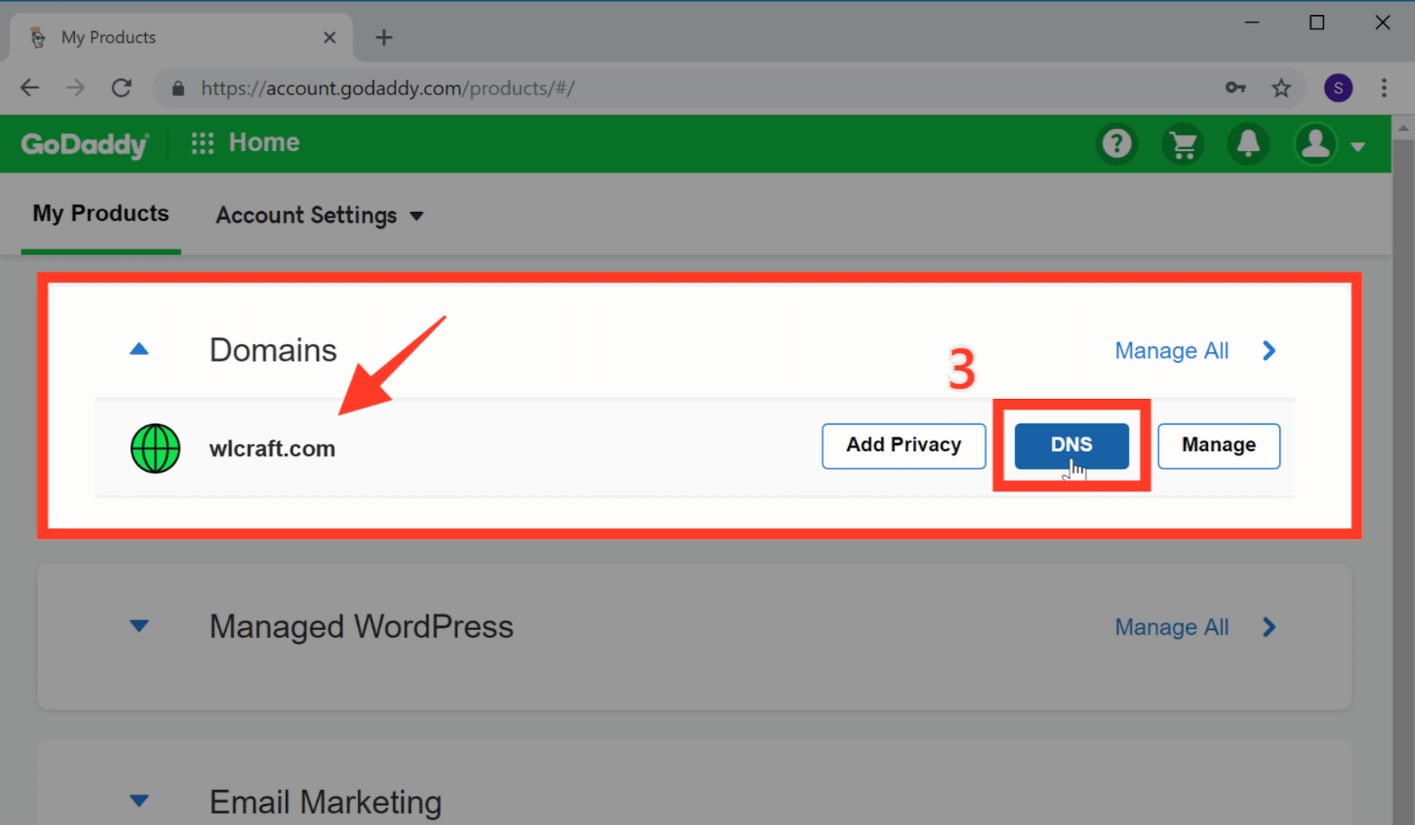This screenshot has width=1415, height=825.
Task: Expand the Email Marketing section
Action: point(139,802)
